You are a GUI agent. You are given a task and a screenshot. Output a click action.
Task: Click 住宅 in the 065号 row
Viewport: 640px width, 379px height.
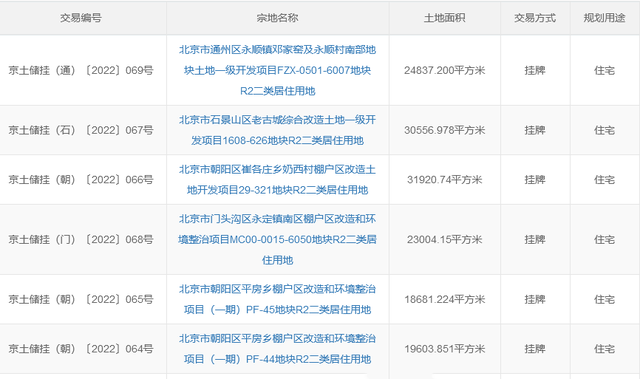point(604,299)
